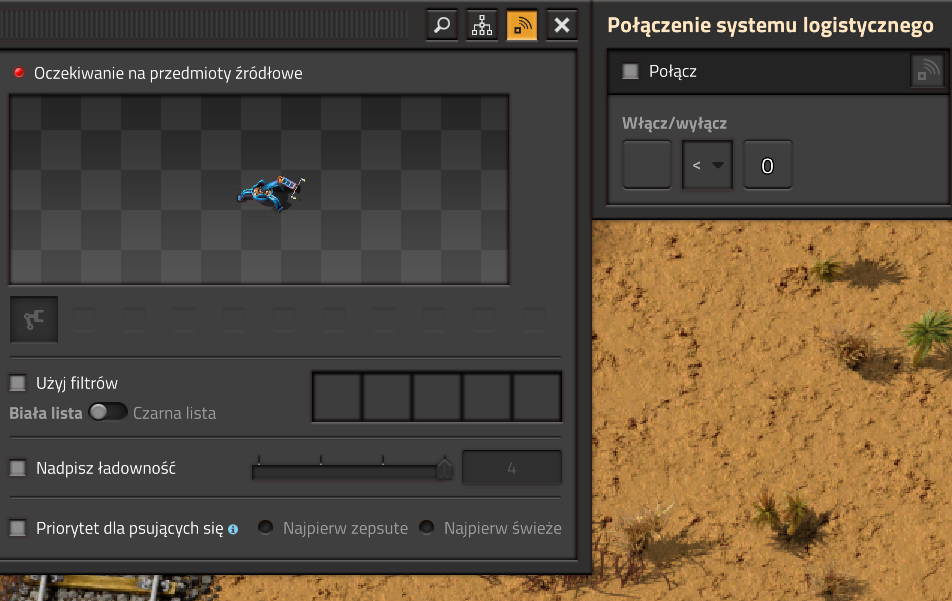The image size is (952, 601).
Task: Click the red status indicator light
Action: 18,73
